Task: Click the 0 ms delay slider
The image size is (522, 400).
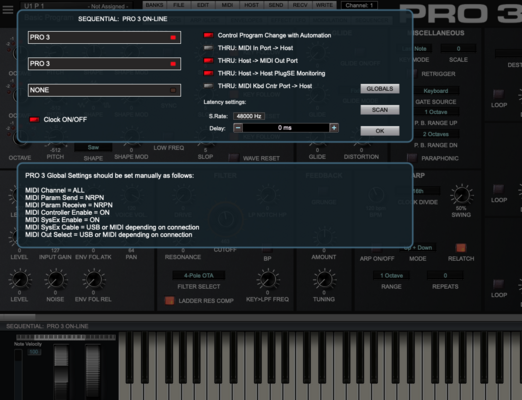Action: (x=286, y=128)
